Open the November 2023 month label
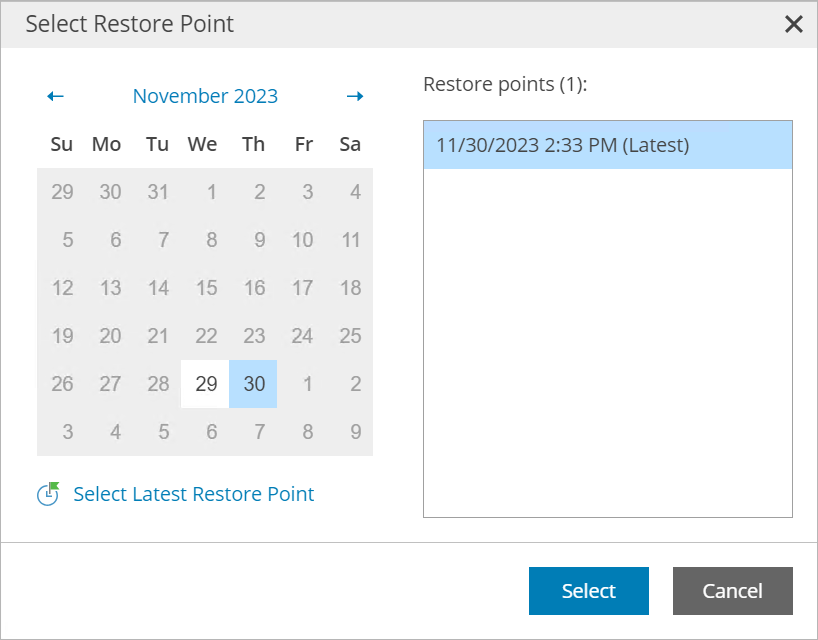 [x=205, y=96]
